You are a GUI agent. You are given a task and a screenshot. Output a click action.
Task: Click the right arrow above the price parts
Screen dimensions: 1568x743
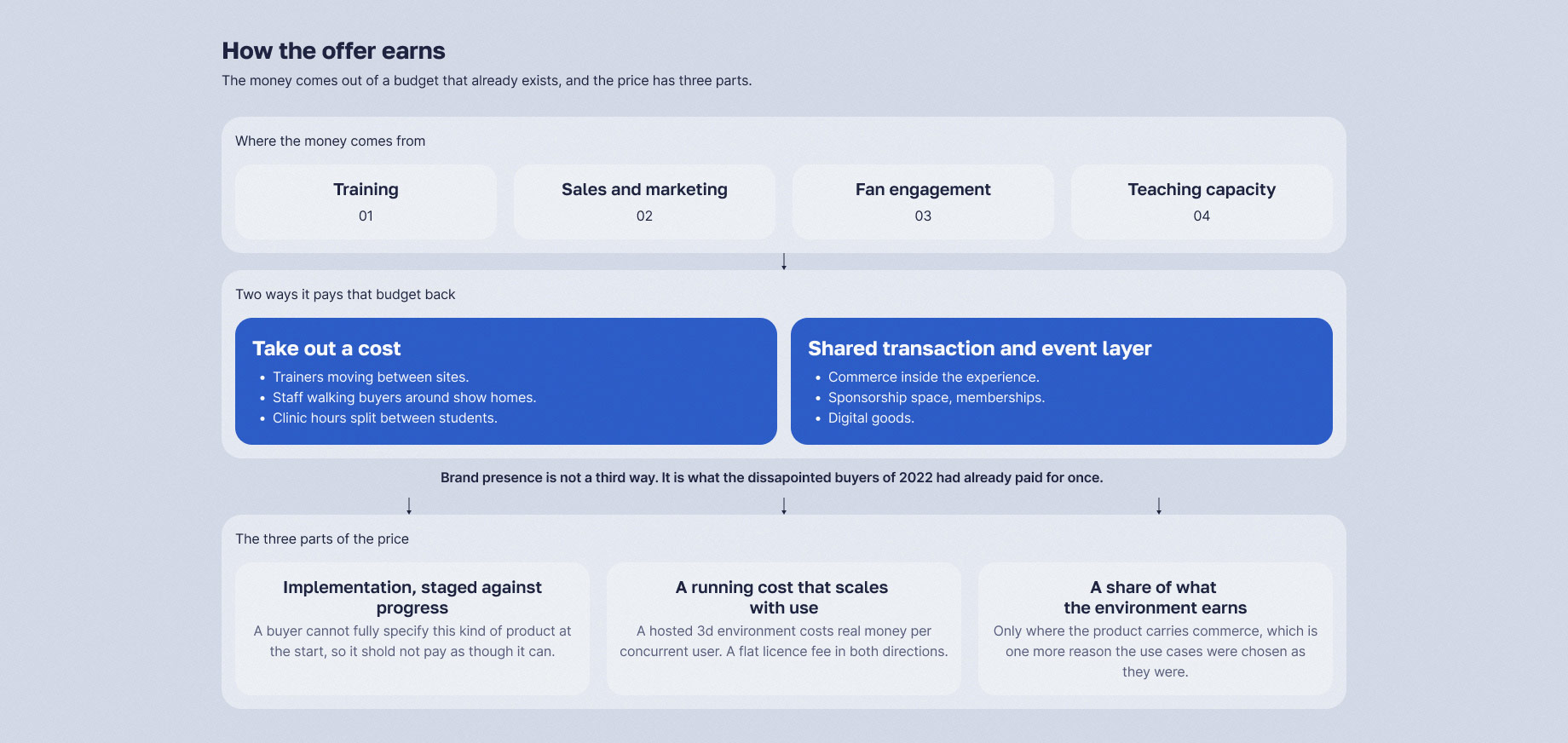point(1159,506)
